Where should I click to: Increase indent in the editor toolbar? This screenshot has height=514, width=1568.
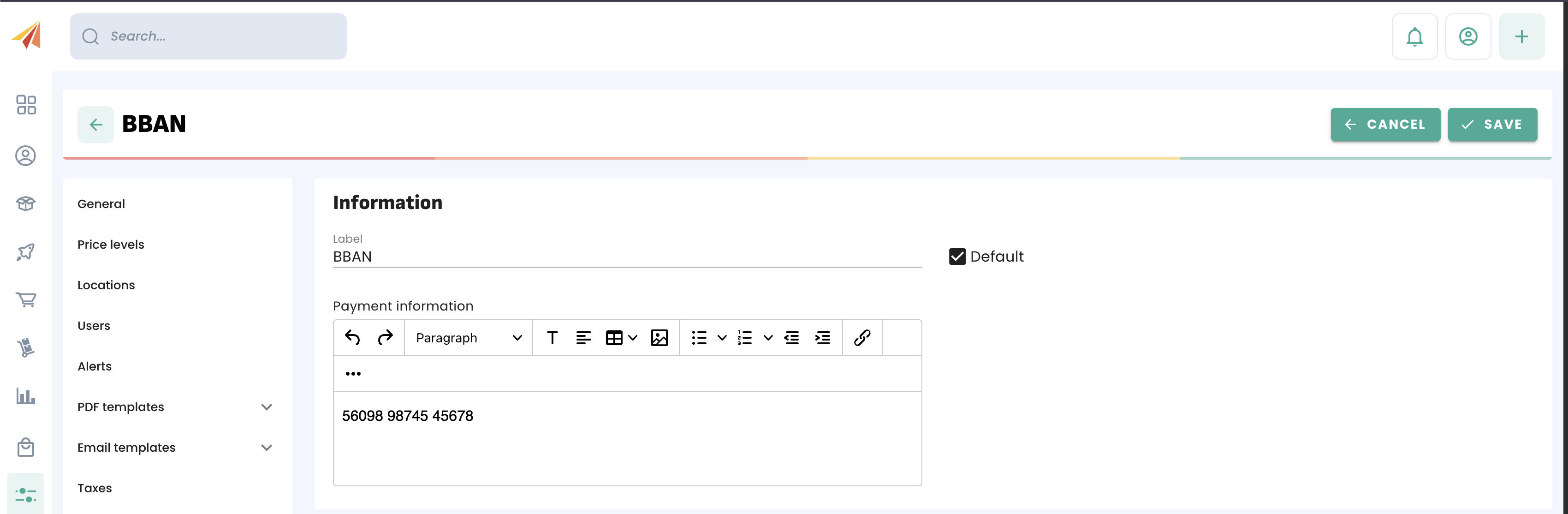coord(822,337)
